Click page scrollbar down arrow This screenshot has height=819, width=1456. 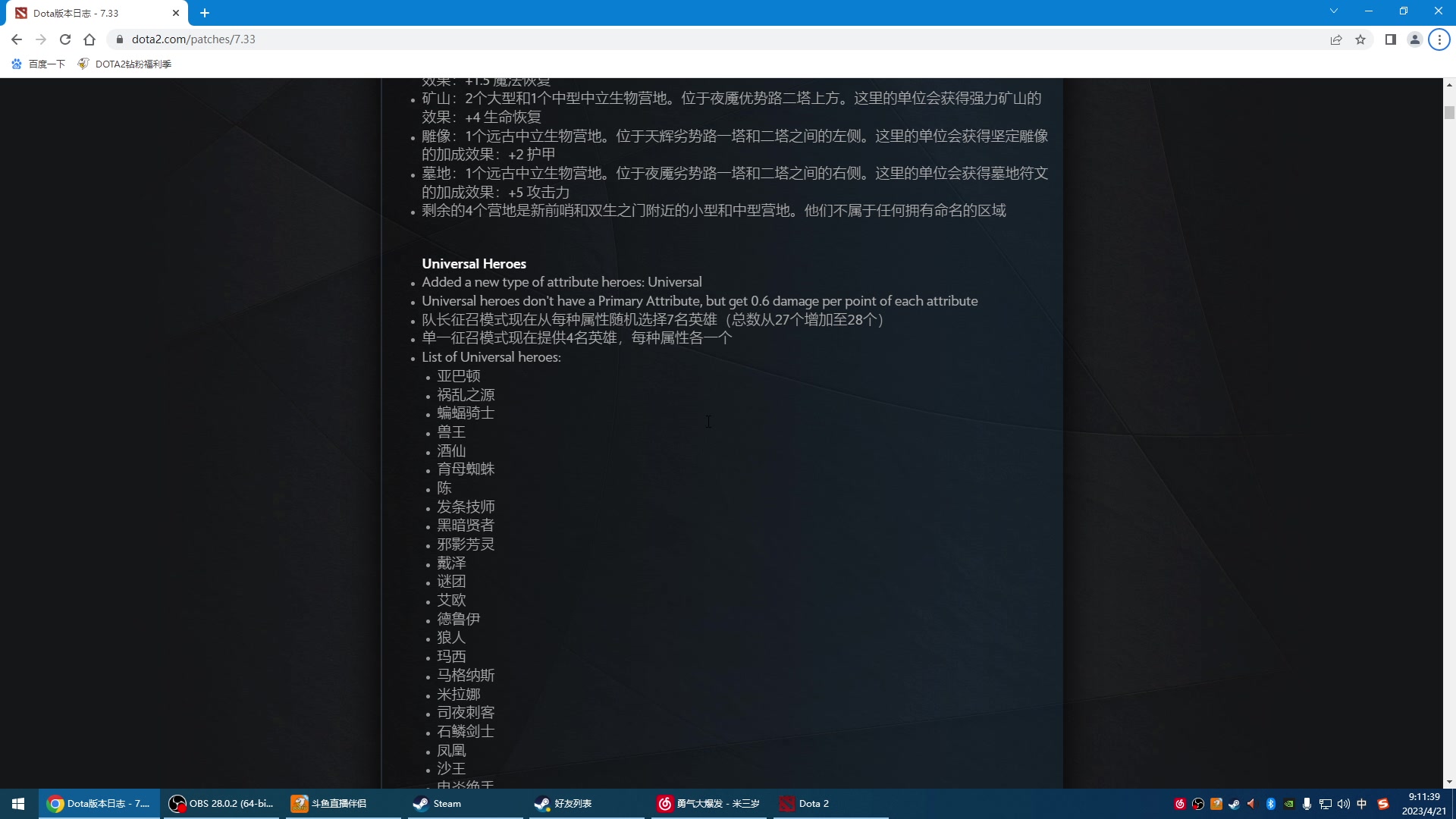[1449, 782]
